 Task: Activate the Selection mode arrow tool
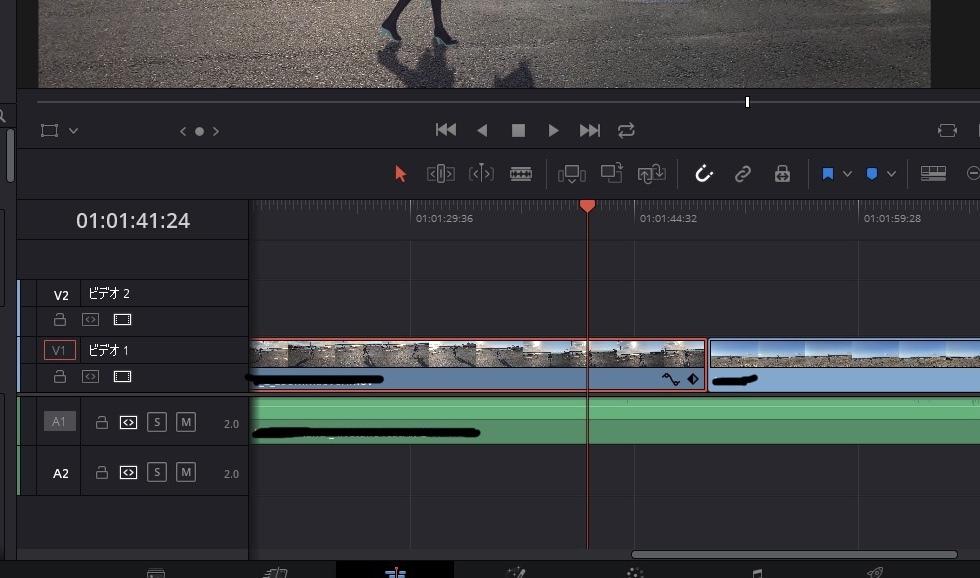tap(400, 174)
